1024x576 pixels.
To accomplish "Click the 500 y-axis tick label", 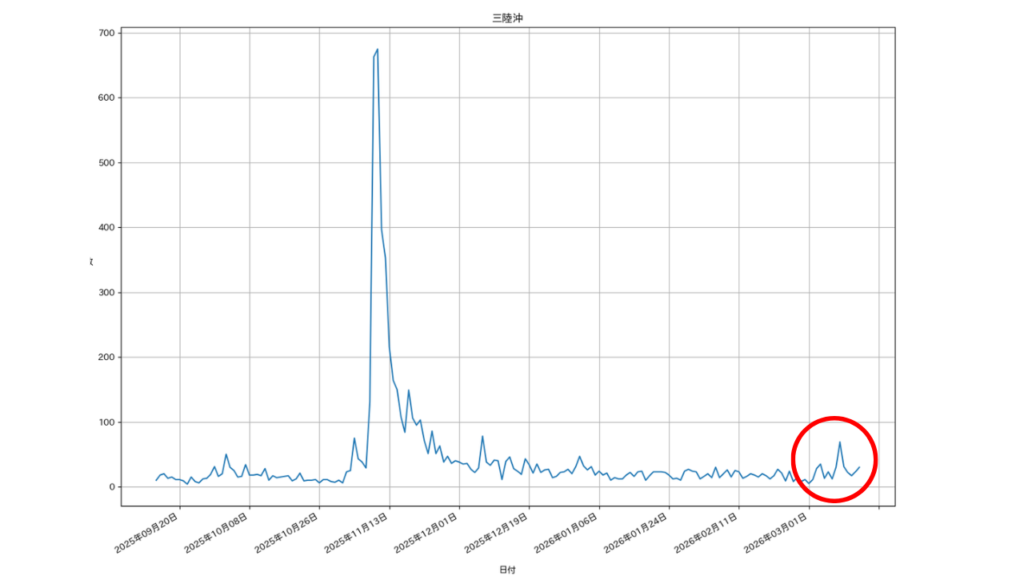I will pos(106,163).
